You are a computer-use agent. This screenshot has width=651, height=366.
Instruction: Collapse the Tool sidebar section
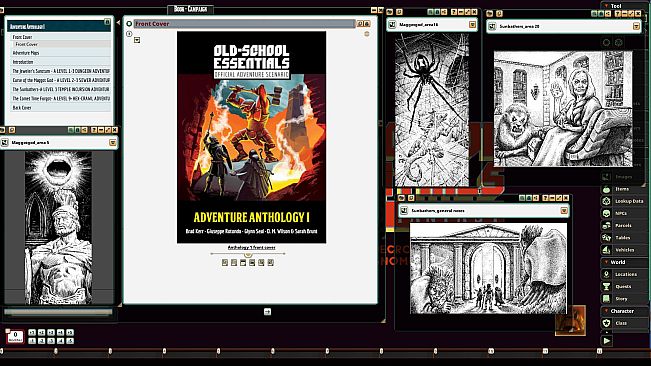click(x=606, y=6)
